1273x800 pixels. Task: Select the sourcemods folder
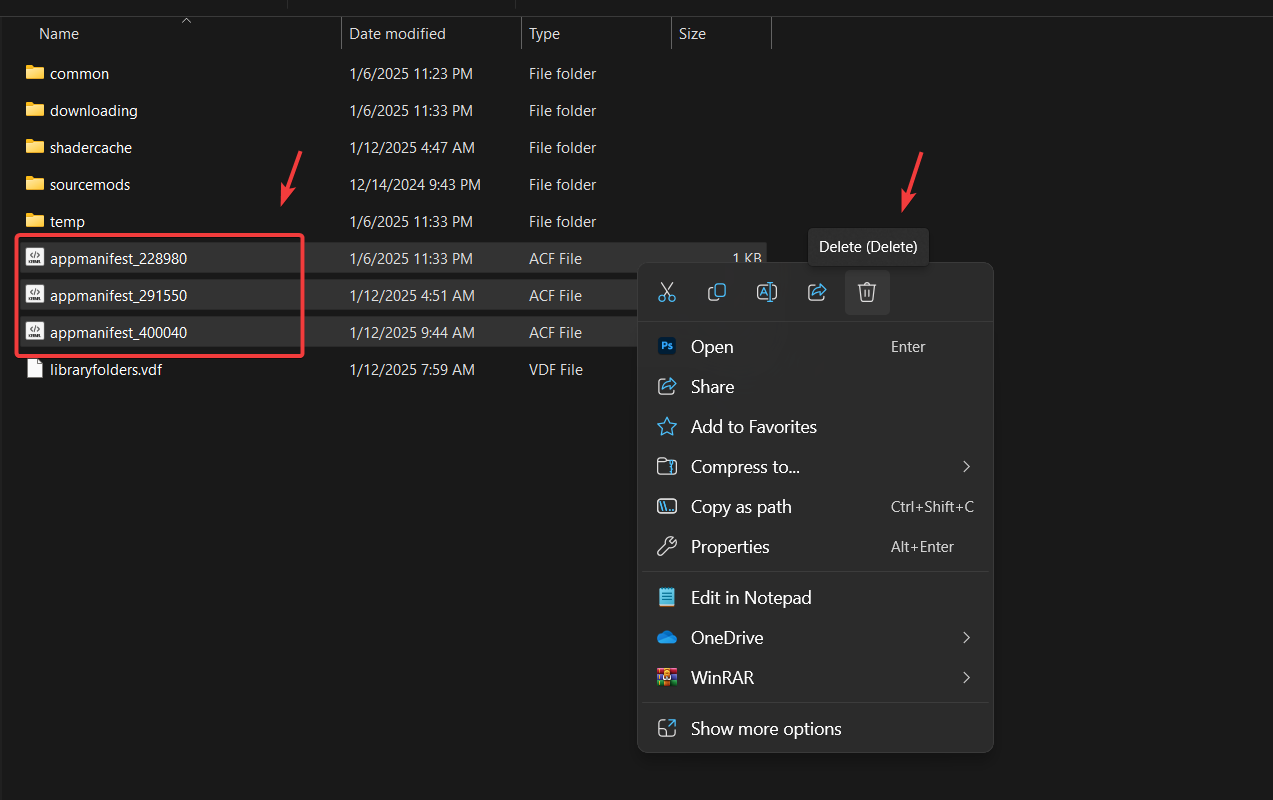tap(90, 185)
